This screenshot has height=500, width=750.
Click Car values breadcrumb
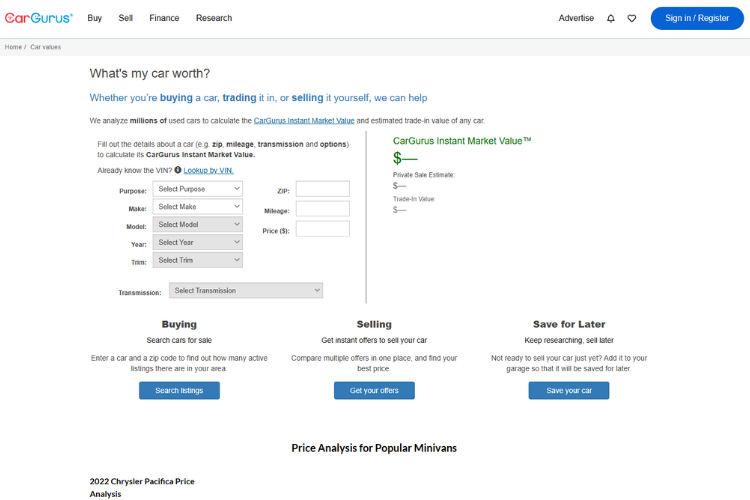45,47
